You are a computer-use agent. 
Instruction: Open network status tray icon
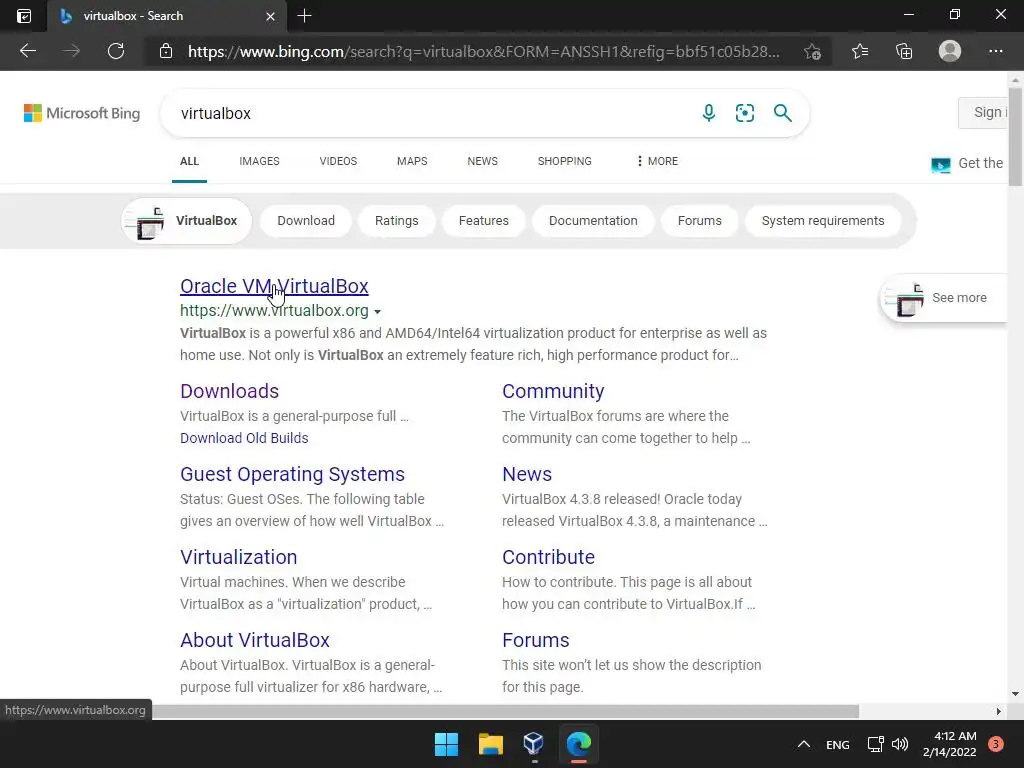(875, 744)
